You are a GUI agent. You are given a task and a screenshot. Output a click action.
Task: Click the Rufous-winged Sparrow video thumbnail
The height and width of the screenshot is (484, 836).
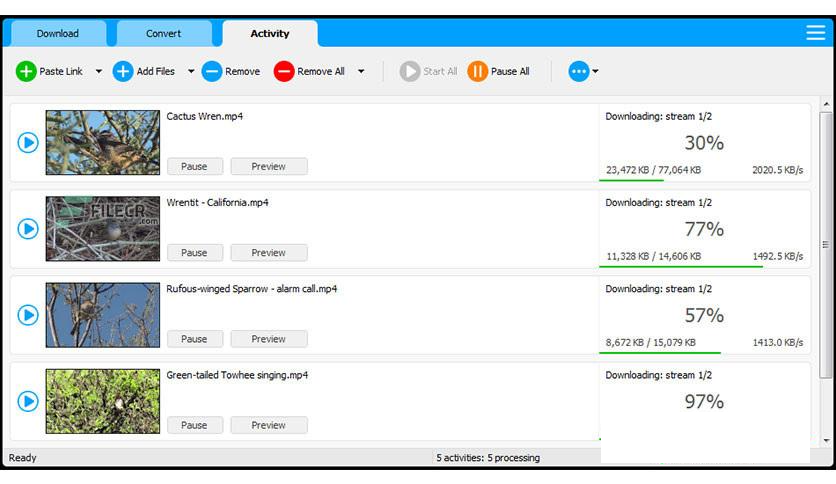(x=102, y=315)
